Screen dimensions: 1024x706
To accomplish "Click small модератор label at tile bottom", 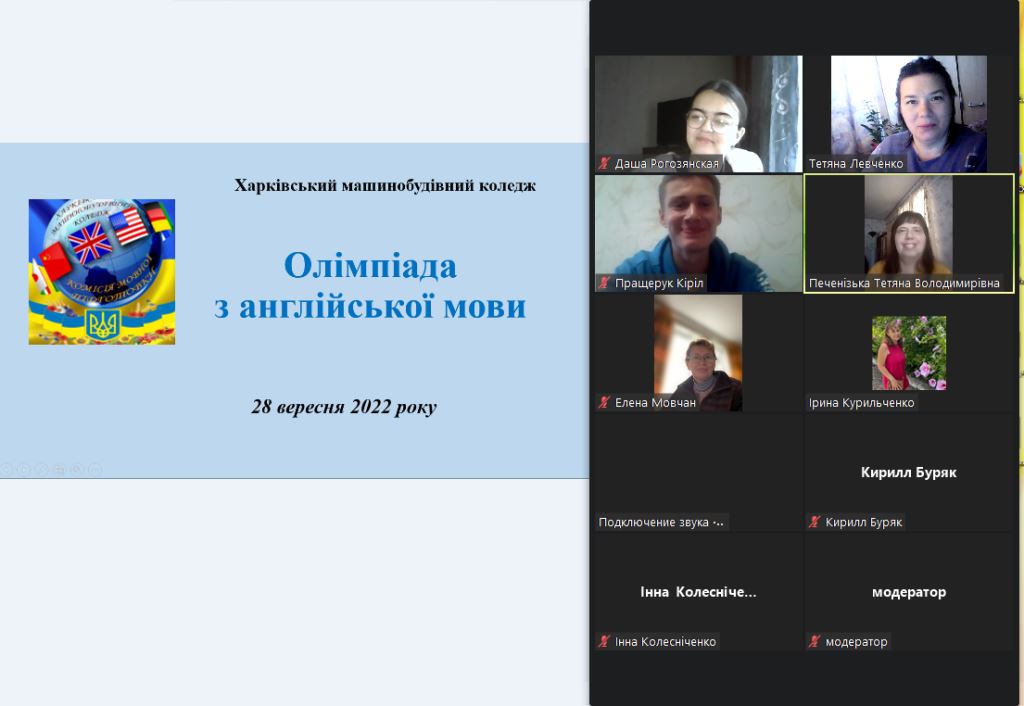I will click(856, 641).
